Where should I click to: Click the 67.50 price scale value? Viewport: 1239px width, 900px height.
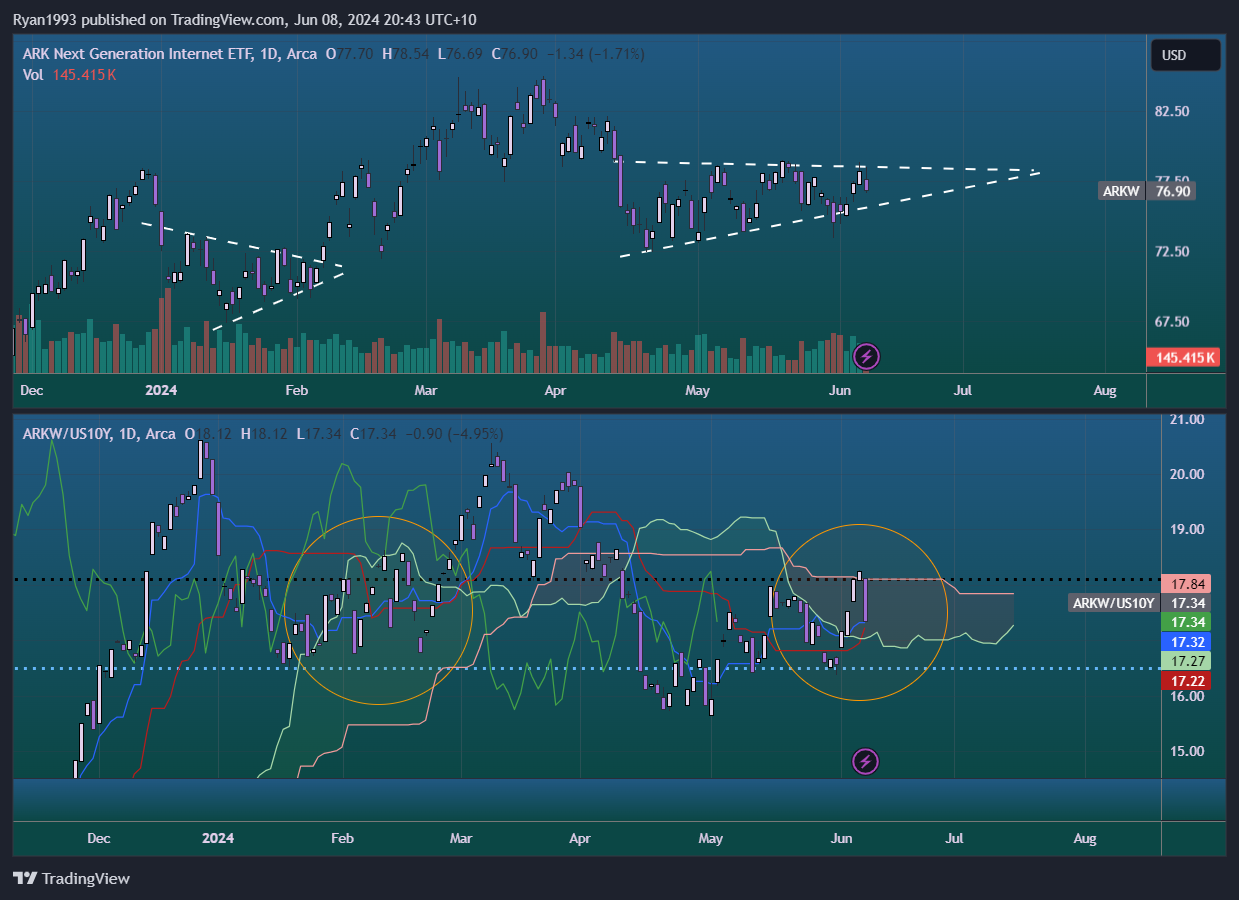(1172, 322)
